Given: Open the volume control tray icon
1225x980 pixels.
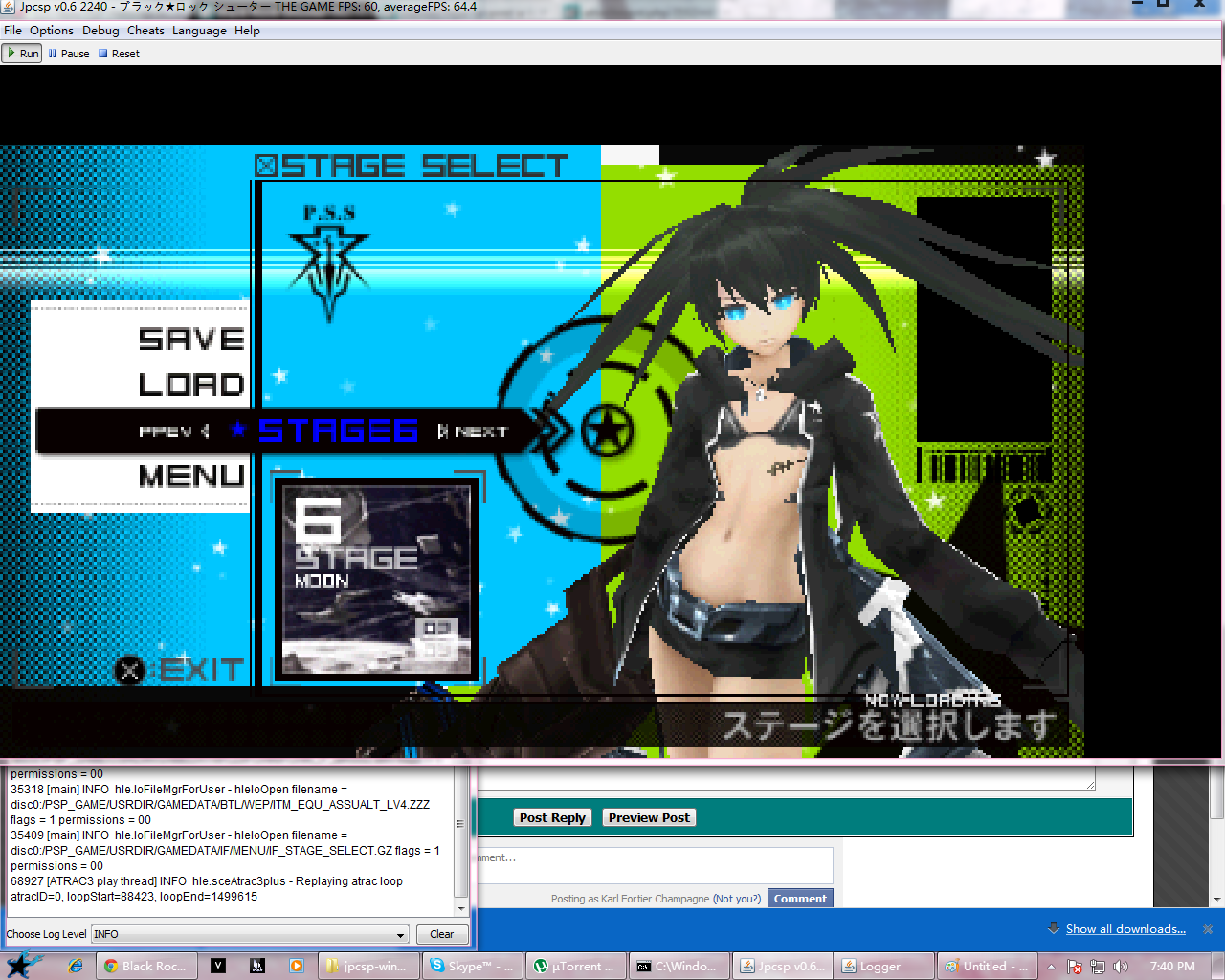Looking at the screenshot, I should 1121,967.
